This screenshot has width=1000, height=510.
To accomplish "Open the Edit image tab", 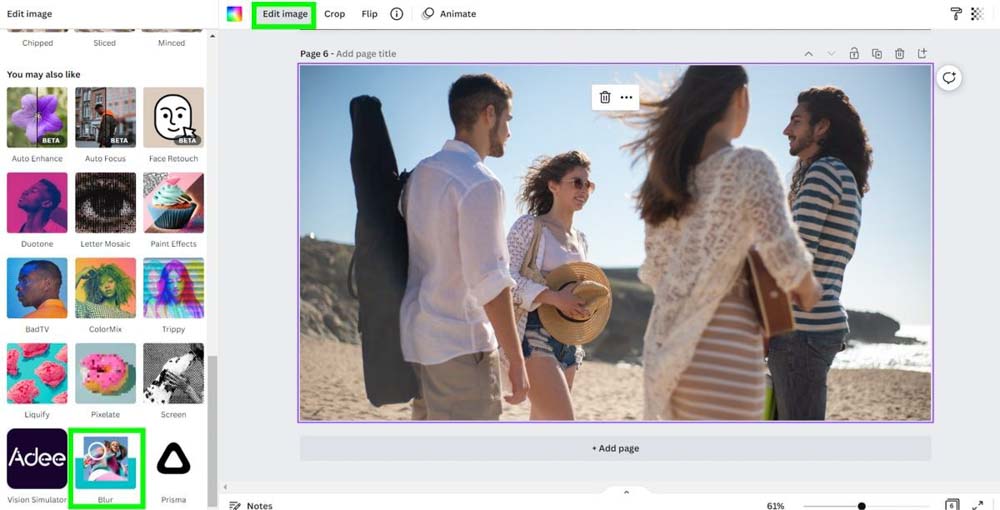I will pyautogui.click(x=285, y=14).
